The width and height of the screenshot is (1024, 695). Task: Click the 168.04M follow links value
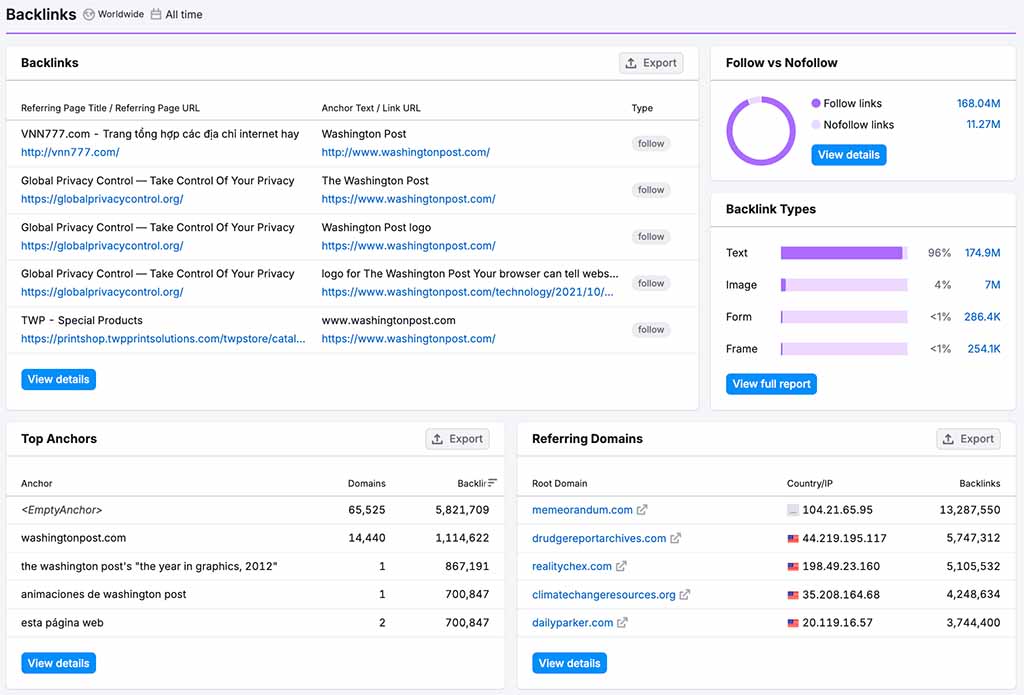tap(978, 103)
